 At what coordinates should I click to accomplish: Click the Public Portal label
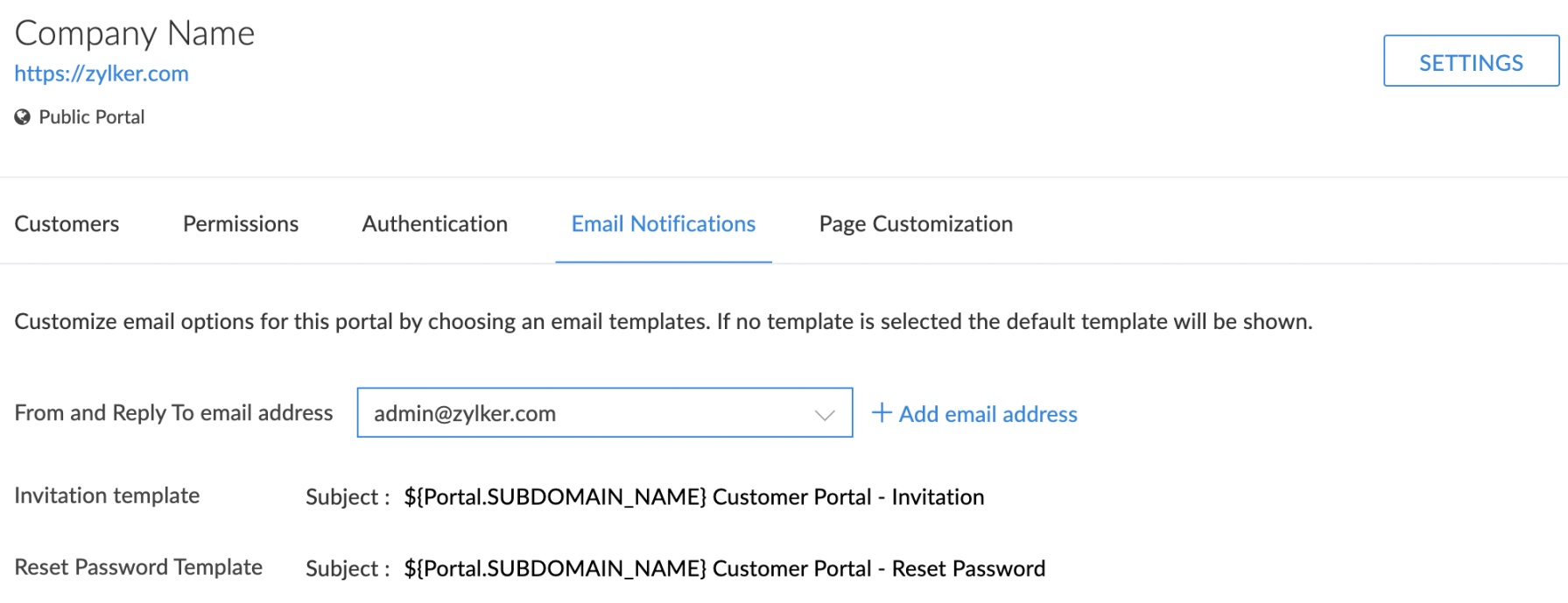pyautogui.click(x=92, y=117)
